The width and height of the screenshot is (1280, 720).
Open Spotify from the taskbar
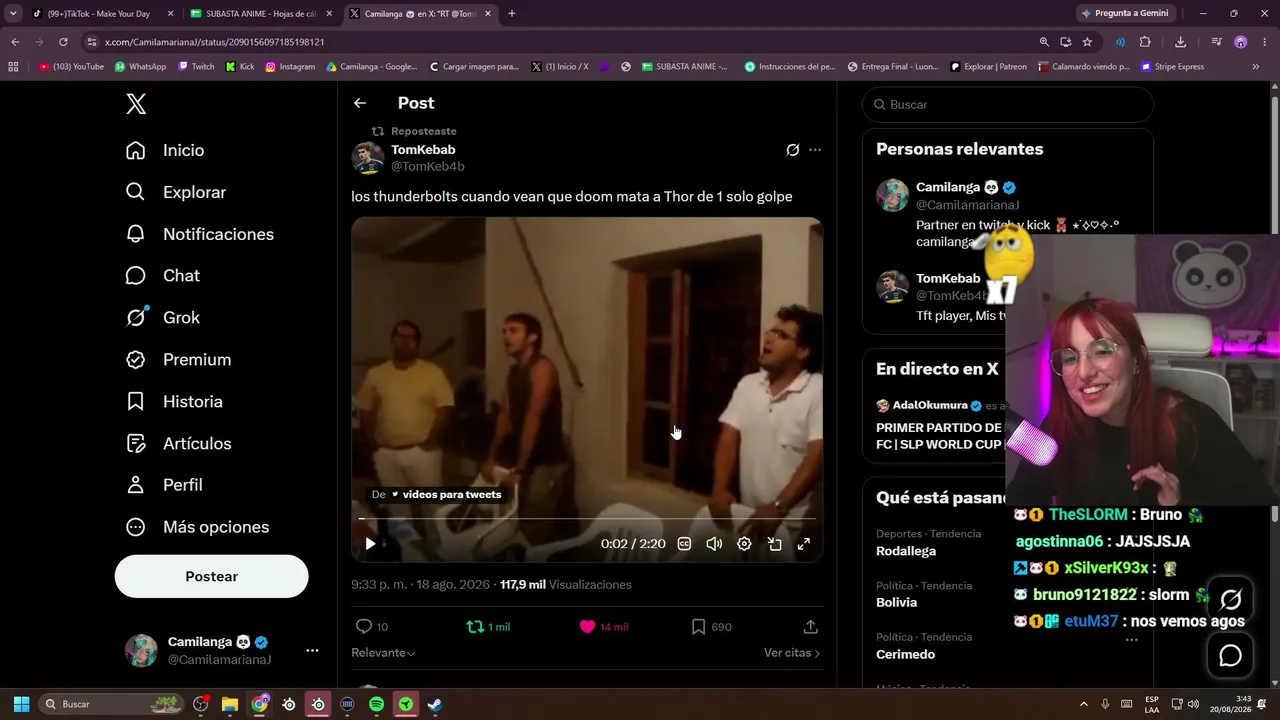click(376, 704)
